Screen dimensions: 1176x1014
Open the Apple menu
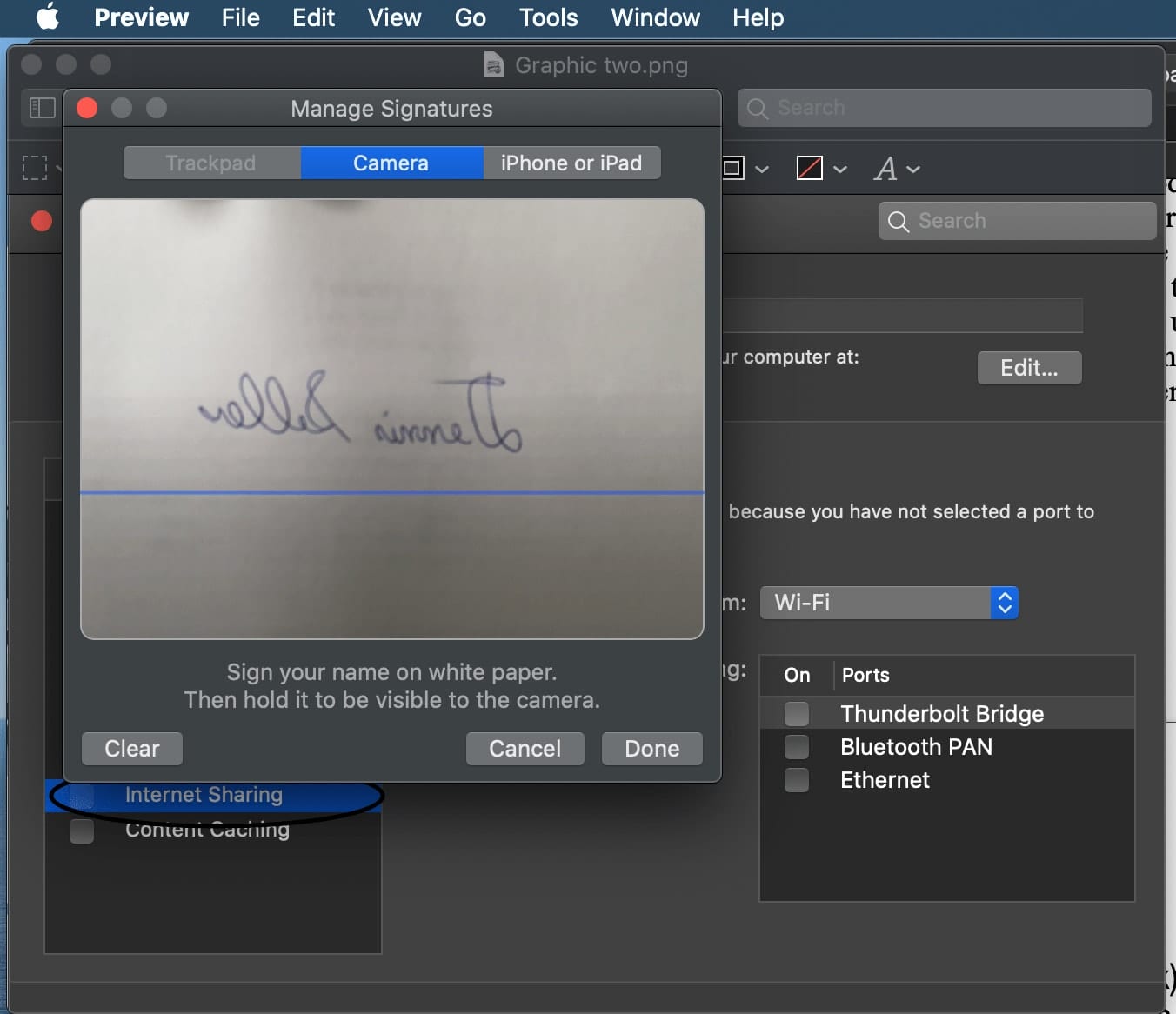click(48, 17)
